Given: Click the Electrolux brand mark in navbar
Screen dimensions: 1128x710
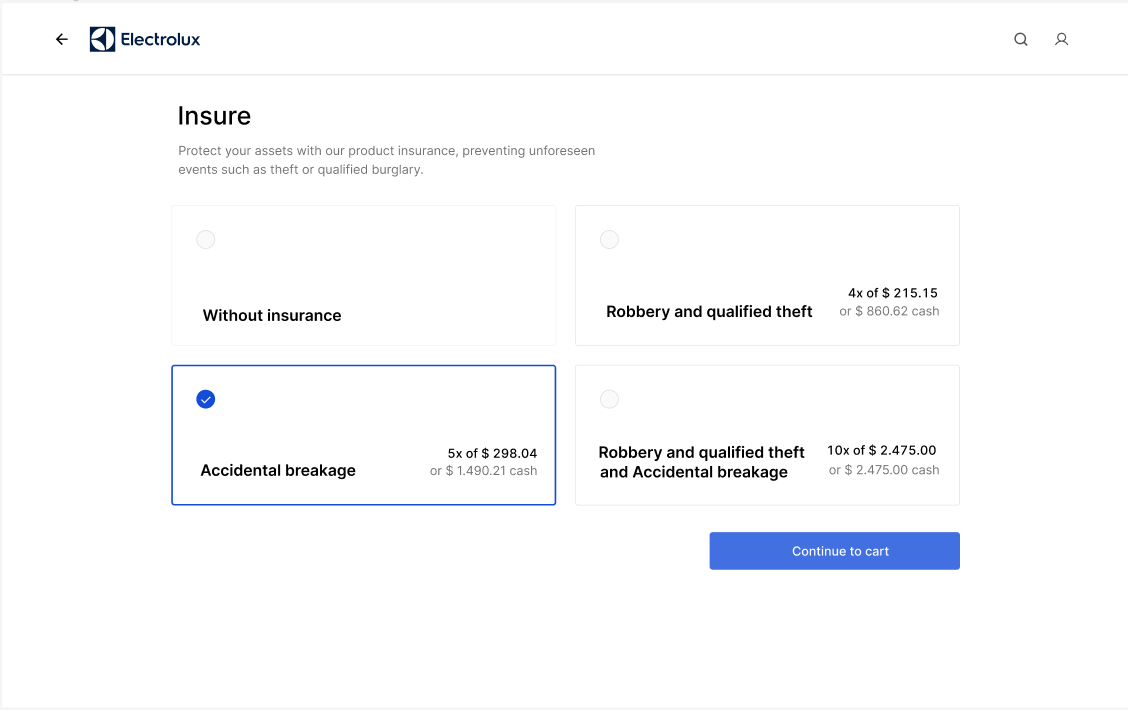Looking at the screenshot, I should [101, 38].
